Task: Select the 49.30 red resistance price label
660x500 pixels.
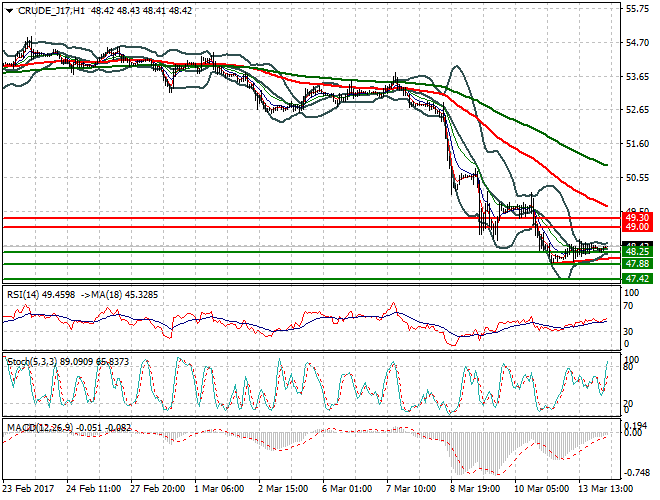Action: pos(637,217)
